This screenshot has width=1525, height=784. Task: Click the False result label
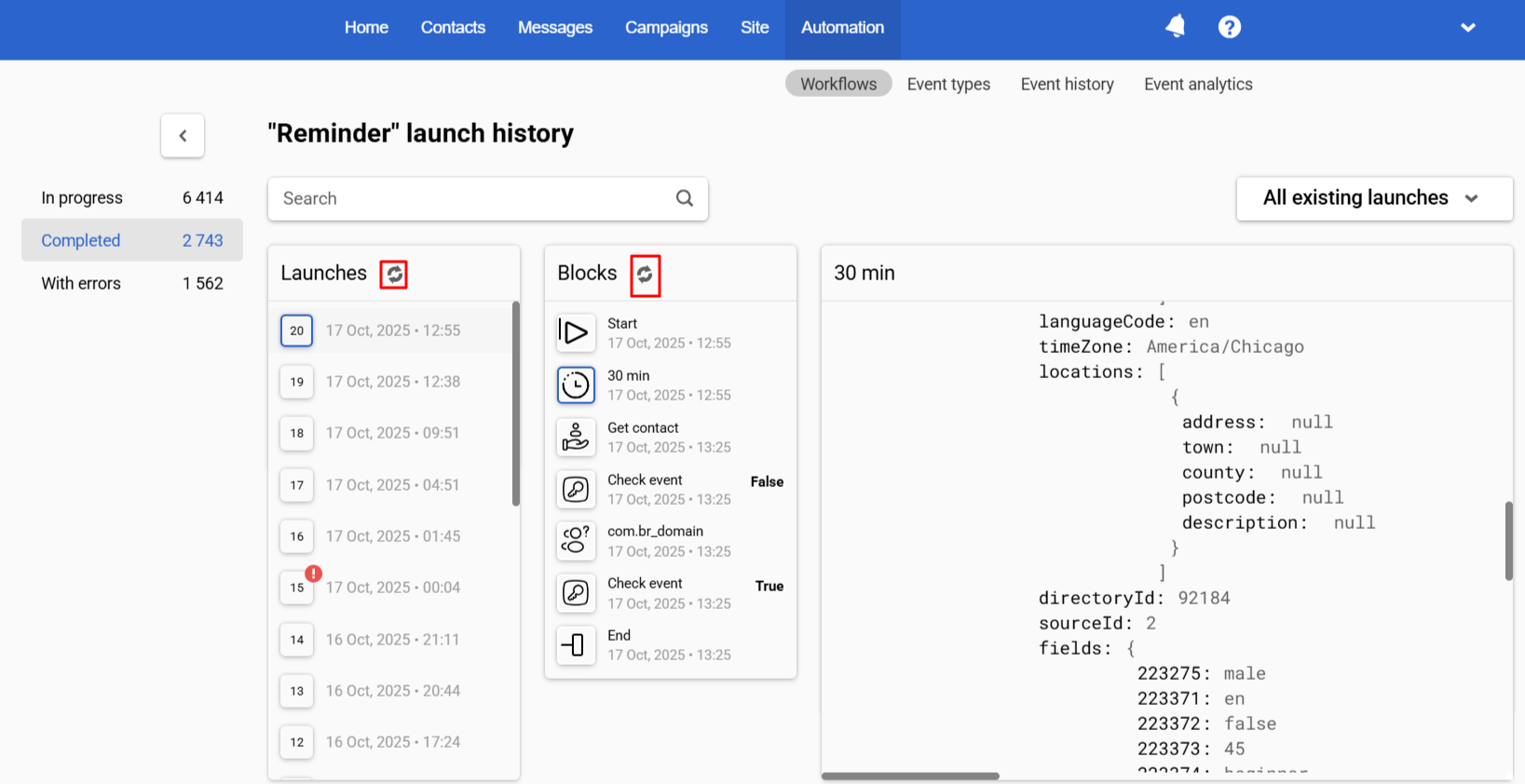point(767,481)
